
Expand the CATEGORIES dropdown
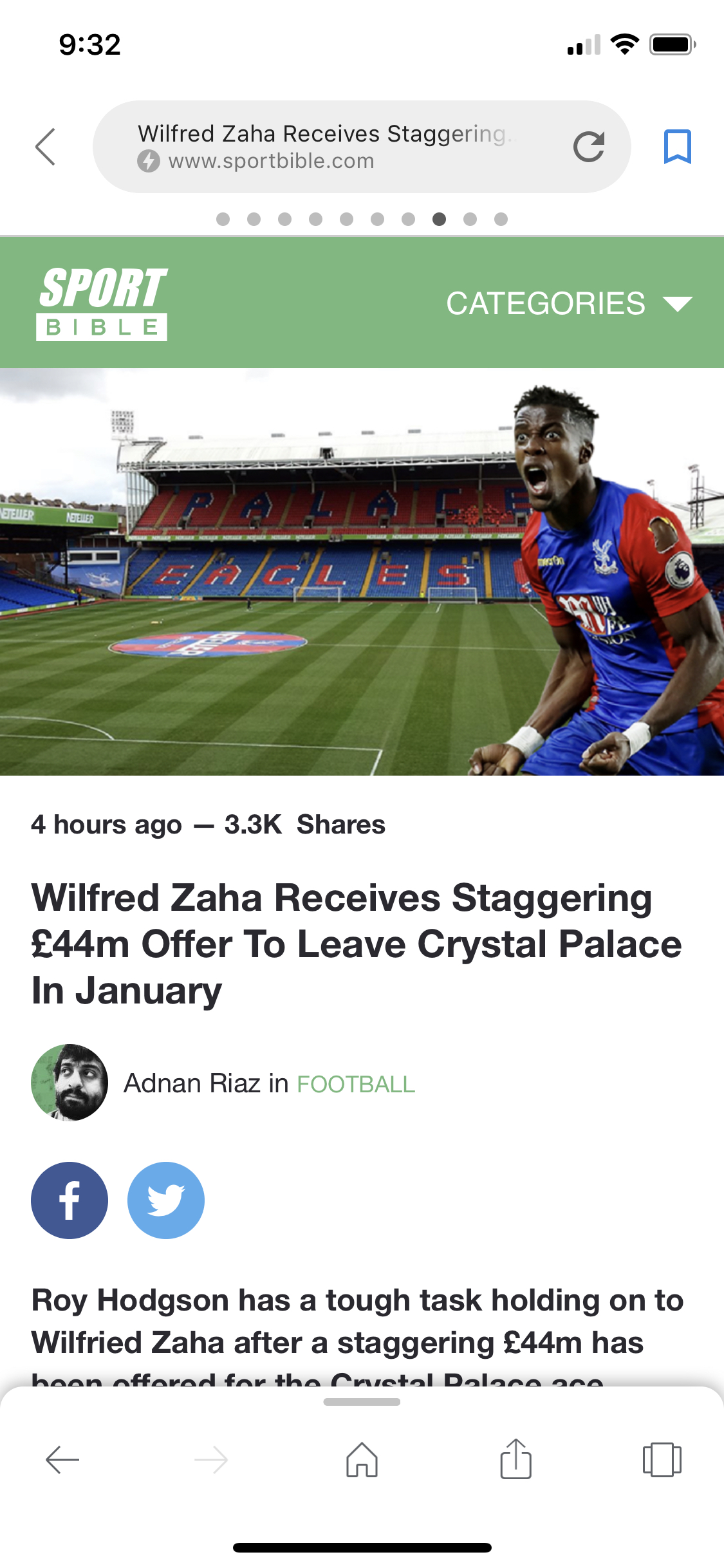(545, 303)
